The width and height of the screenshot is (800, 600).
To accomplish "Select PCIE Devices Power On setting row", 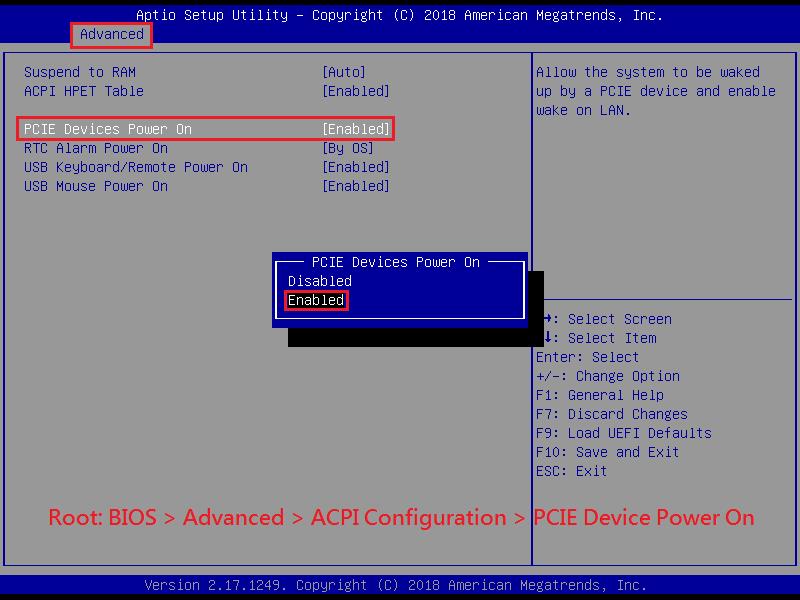I will pos(206,129).
